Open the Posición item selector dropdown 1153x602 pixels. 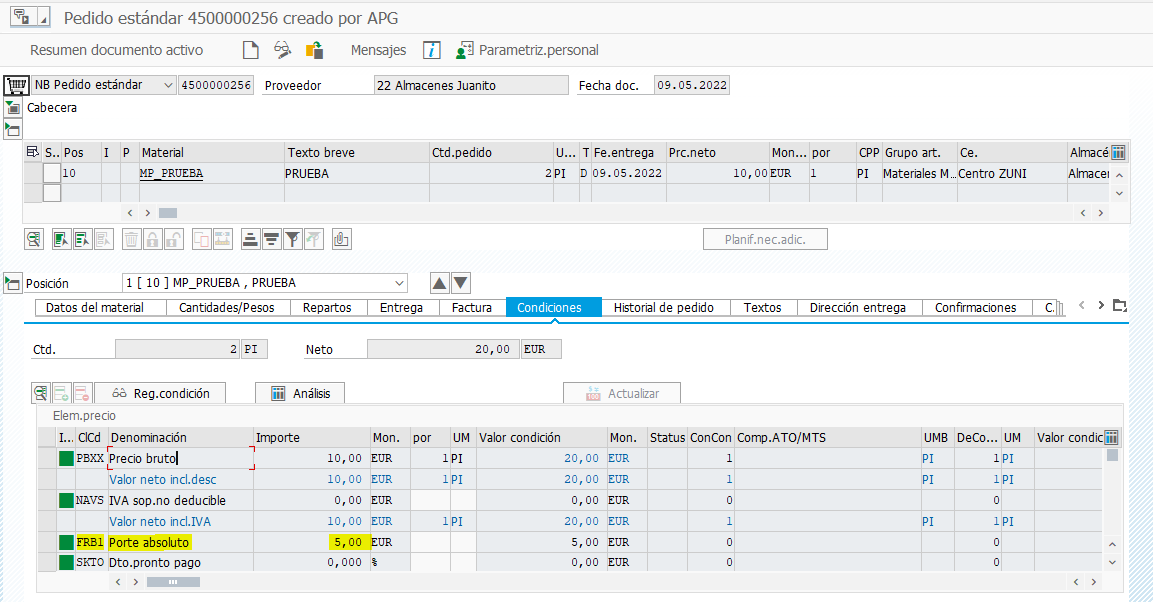pyautogui.click(x=399, y=283)
